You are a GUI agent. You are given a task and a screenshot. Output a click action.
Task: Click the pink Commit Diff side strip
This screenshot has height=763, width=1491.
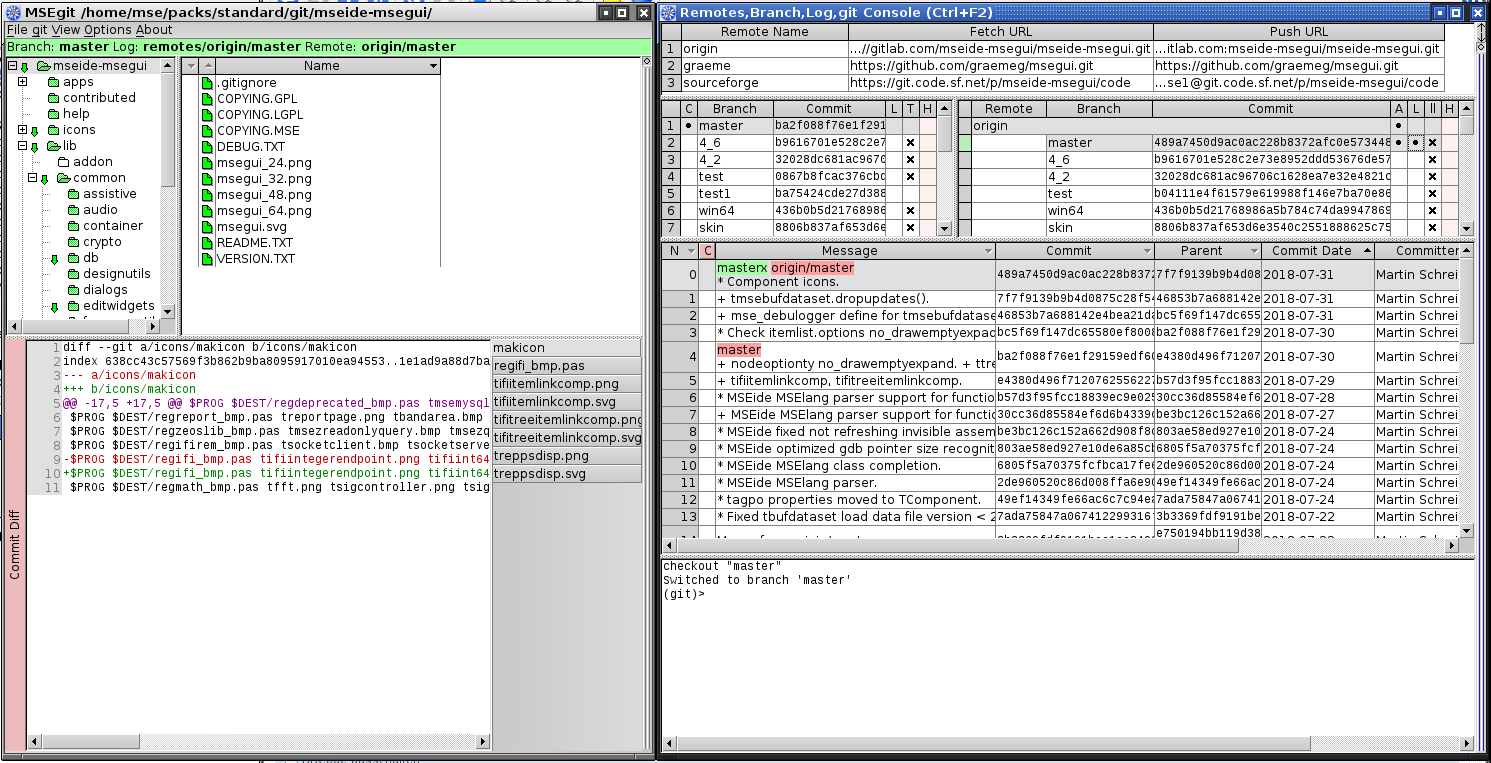tap(14, 544)
